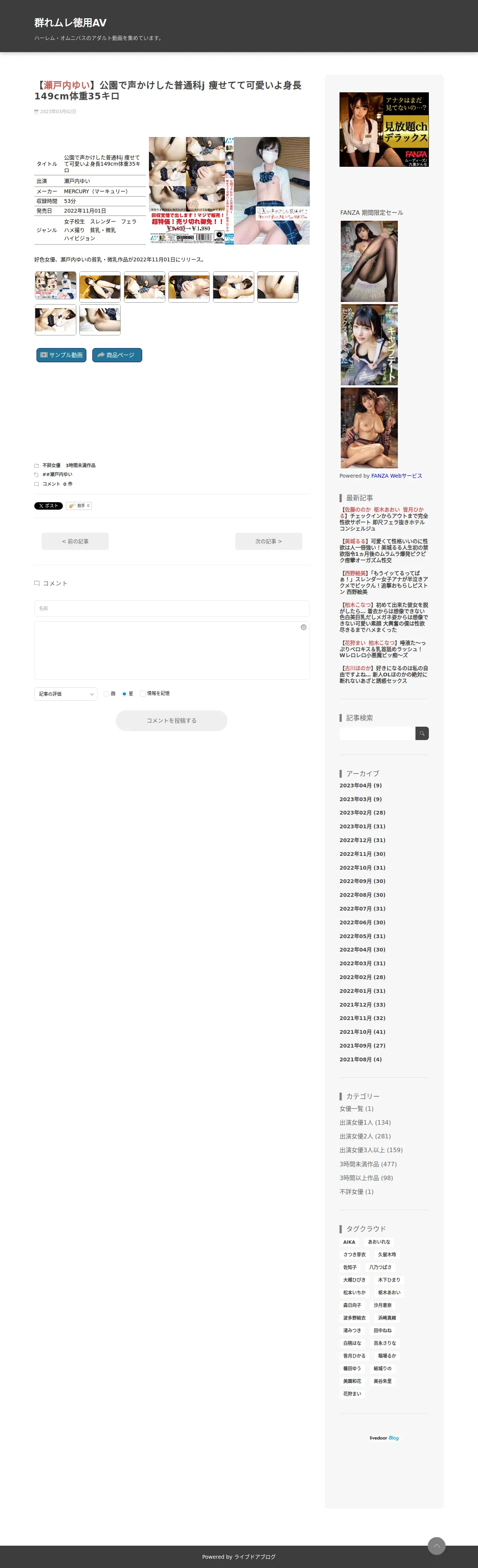Open the FANZA Webサービス link
478x1568 pixels.
click(396, 476)
